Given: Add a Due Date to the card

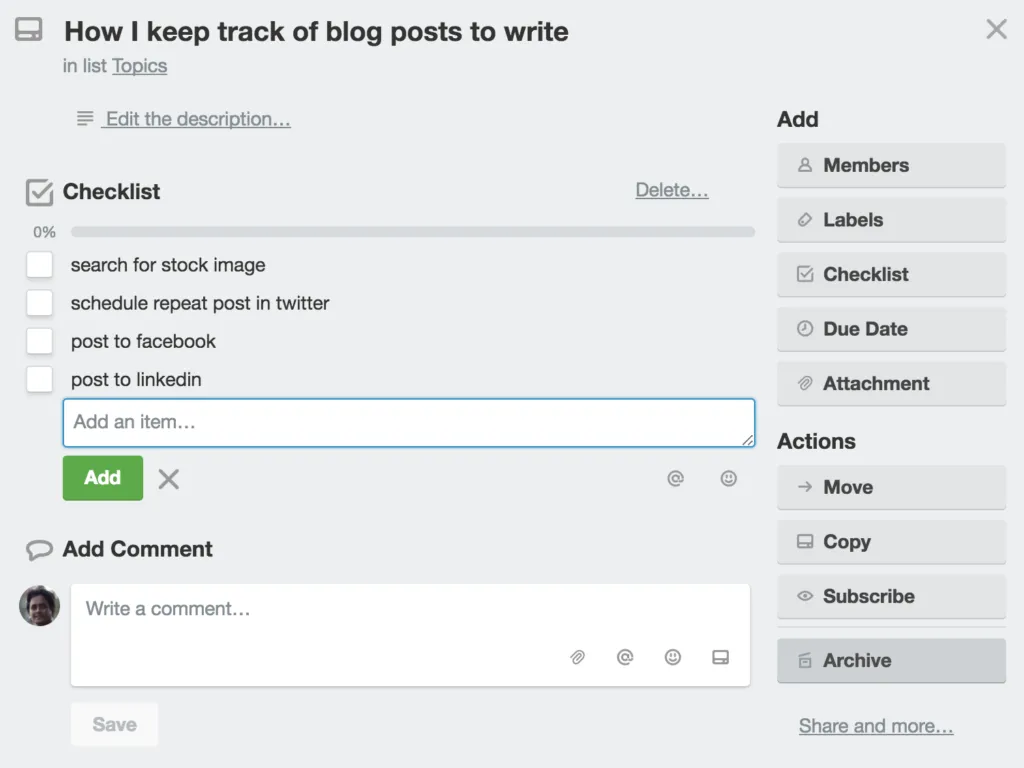Looking at the screenshot, I should tap(890, 328).
